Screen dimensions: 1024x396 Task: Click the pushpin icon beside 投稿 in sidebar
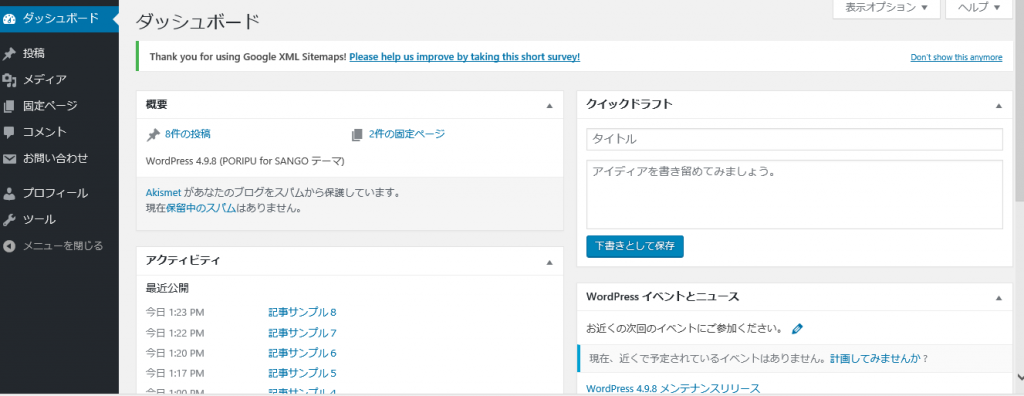pyautogui.click(x=9, y=54)
